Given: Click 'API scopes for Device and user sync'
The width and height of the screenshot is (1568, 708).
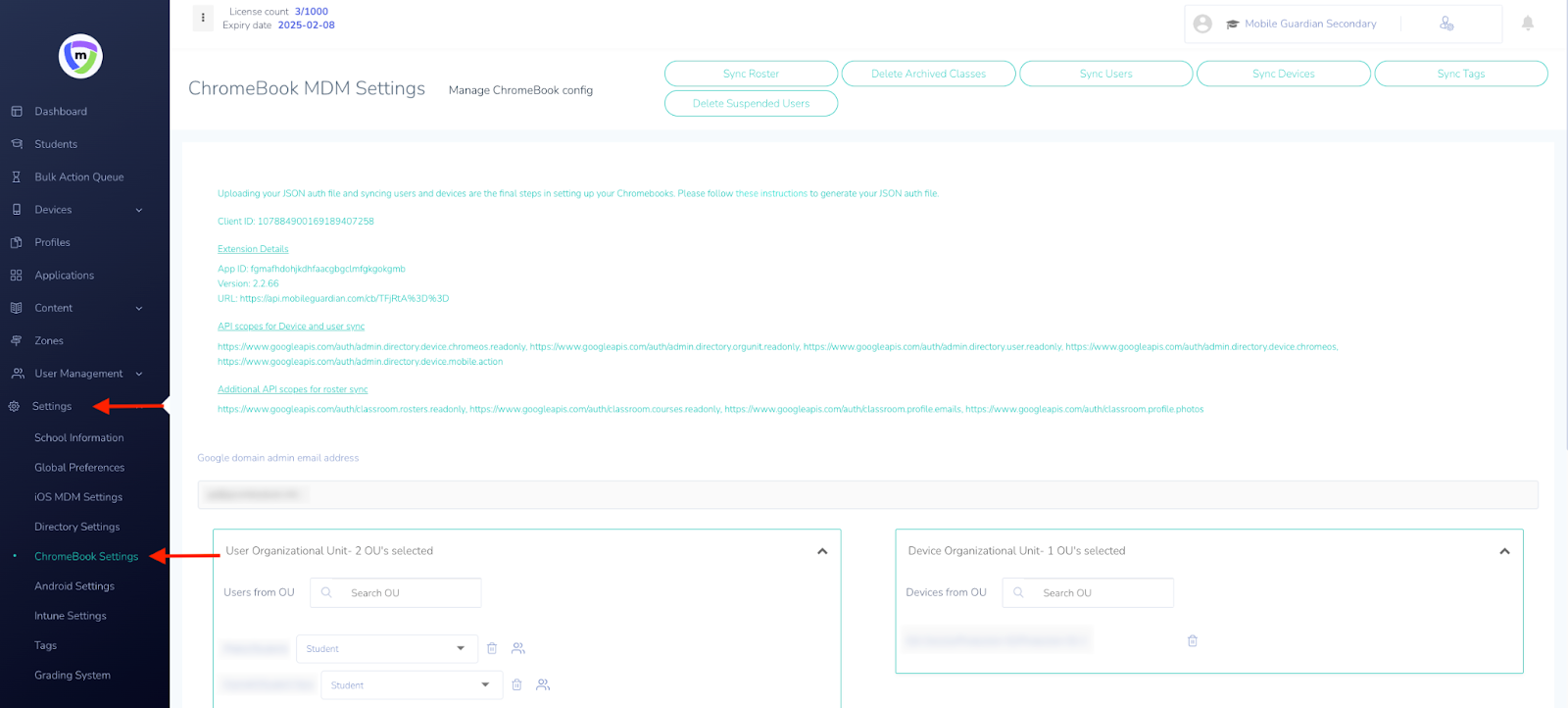Looking at the screenshot, I should [291, 326].
